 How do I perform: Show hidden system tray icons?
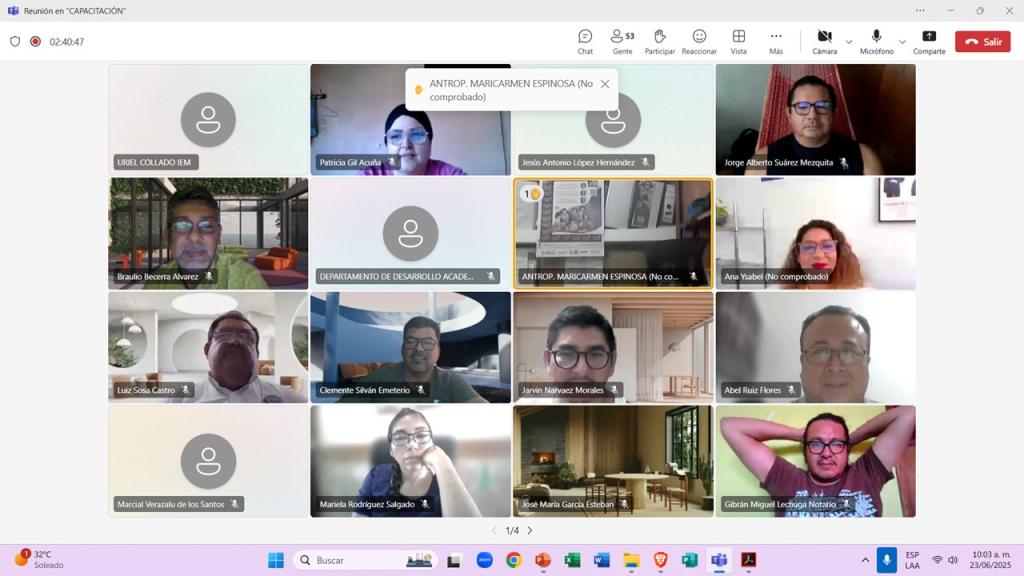865,560
